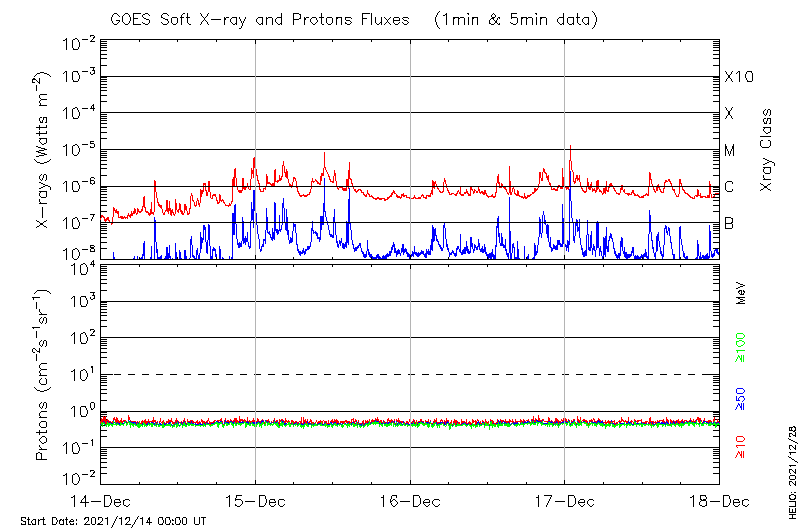The image size is (800, 530).
Task: Click the 'X-rays (Watts m-2)' axis label
Action: [44, 150]
